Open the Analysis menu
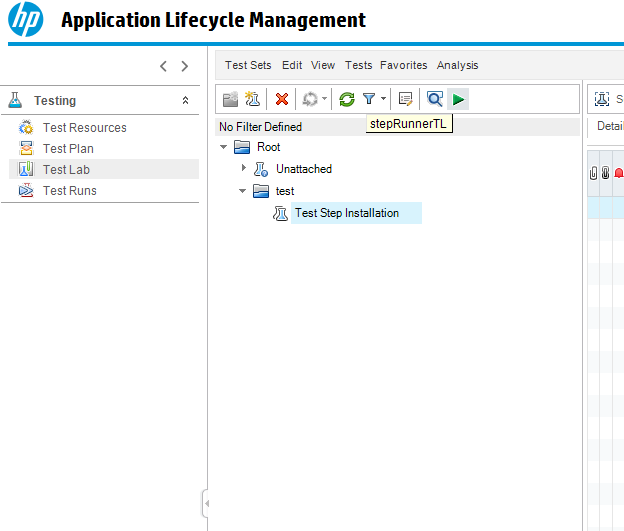 pyautogui.click(x=458, y=65)
